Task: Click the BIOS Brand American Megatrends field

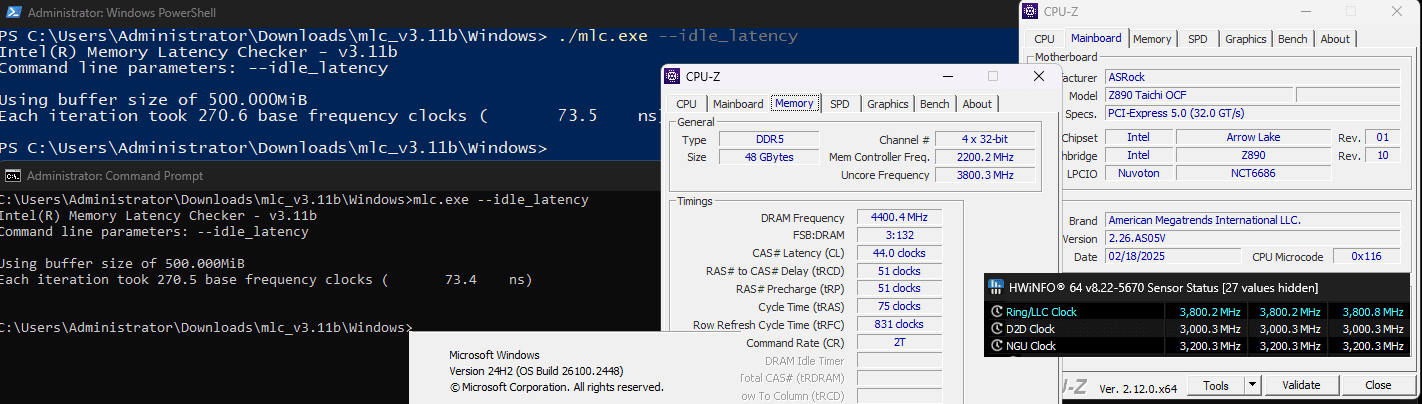Action: (1253, 220)
